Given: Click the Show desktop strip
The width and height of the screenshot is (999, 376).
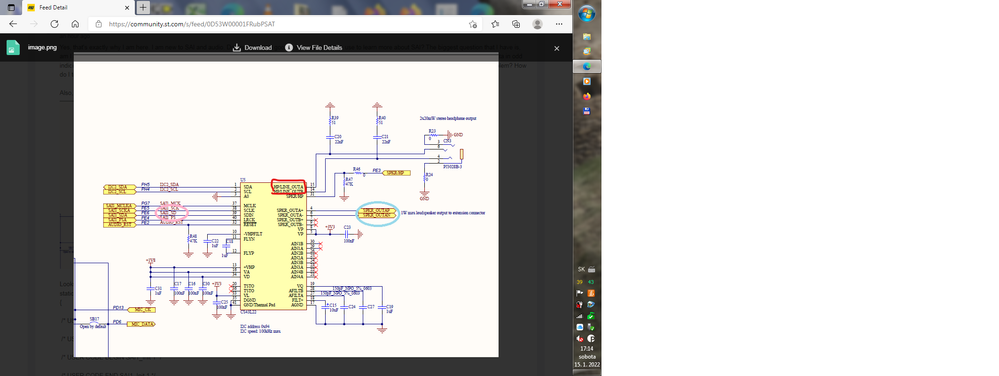Looking at the screenshot, I should pos(587,373).
